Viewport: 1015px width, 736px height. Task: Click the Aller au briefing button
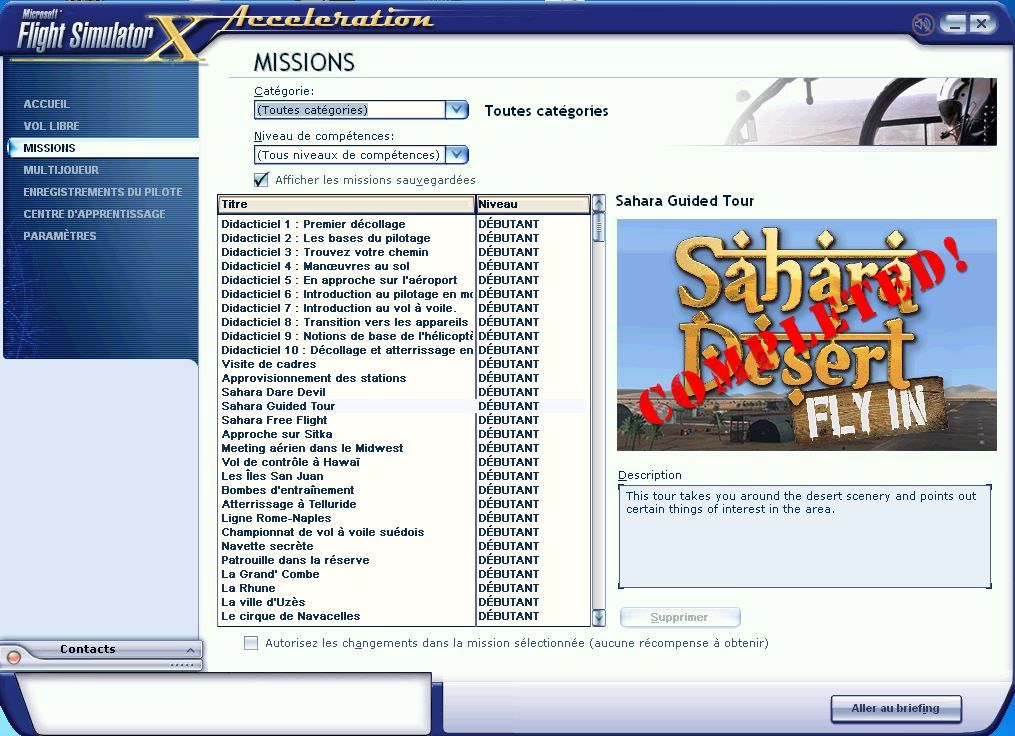896,708
